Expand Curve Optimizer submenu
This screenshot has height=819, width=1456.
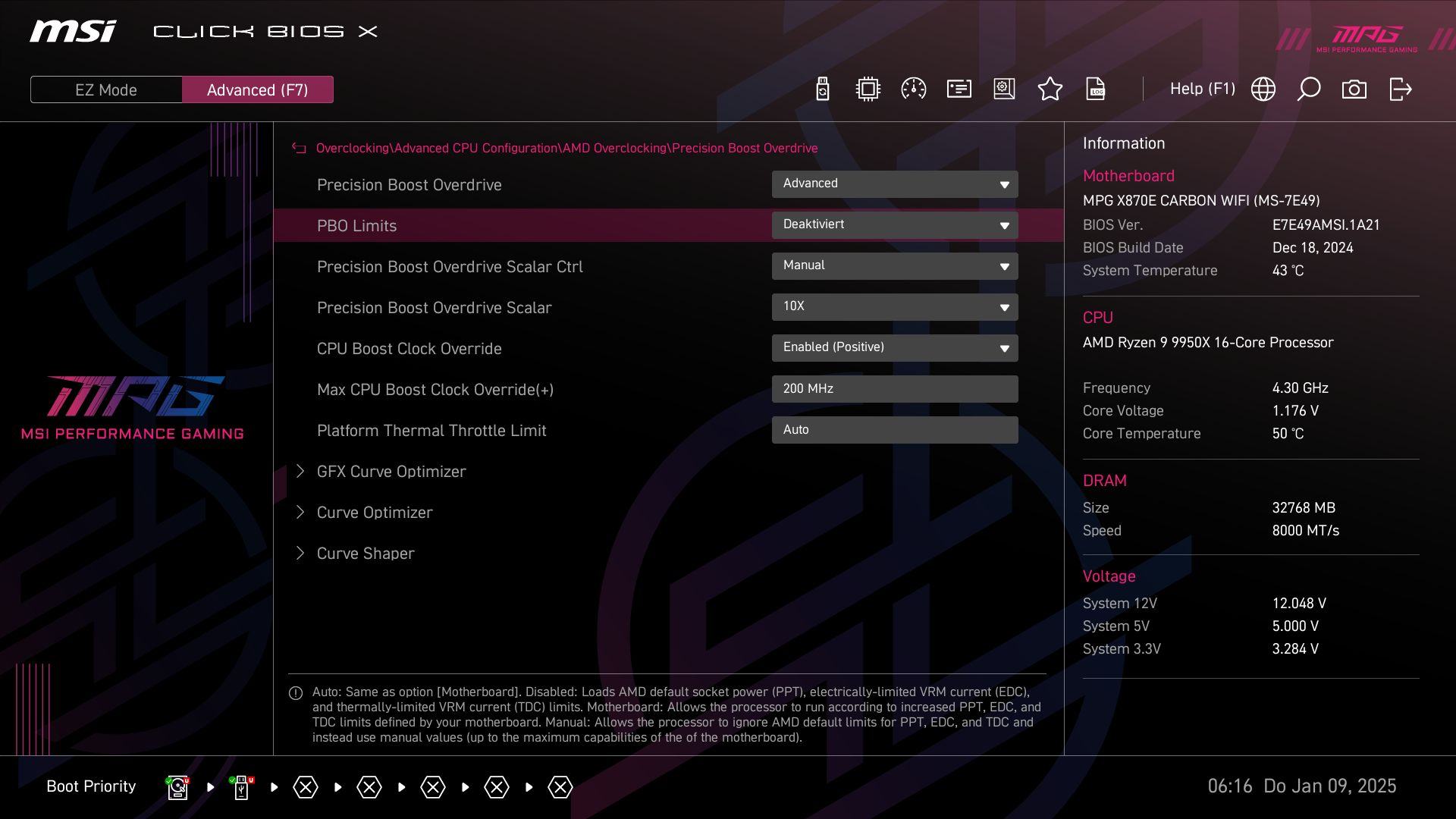(x=375, y=513)
